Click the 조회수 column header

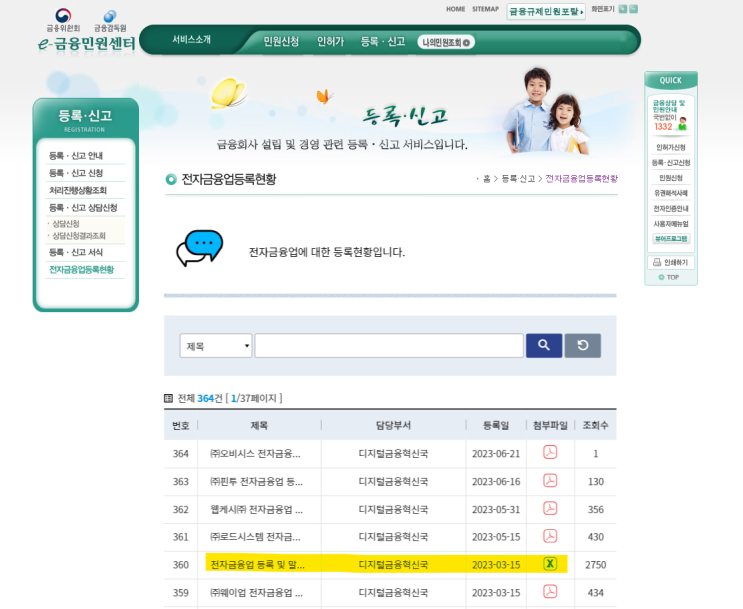[x=595, y=426]
